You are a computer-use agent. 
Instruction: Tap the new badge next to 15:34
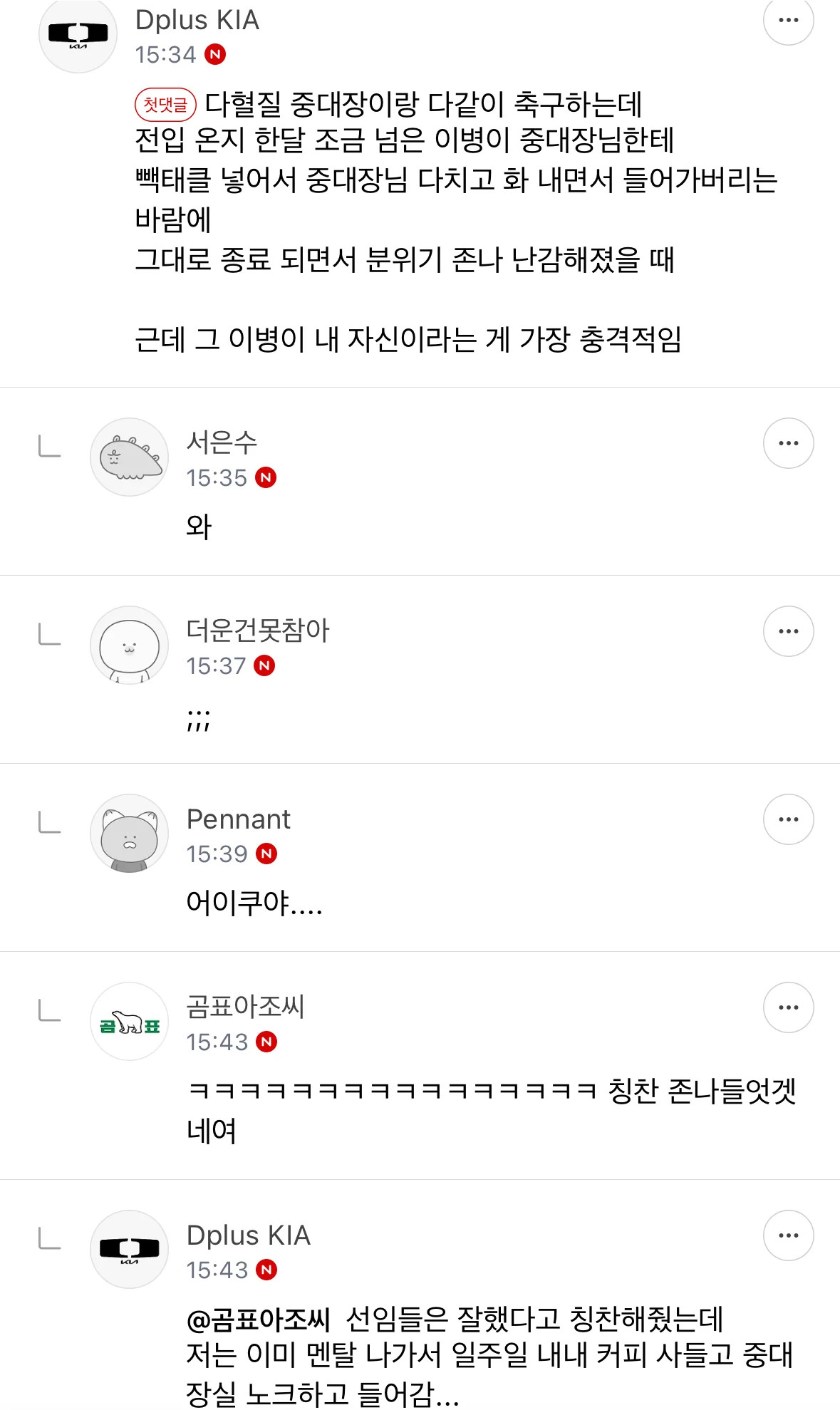tap(215, 54)
